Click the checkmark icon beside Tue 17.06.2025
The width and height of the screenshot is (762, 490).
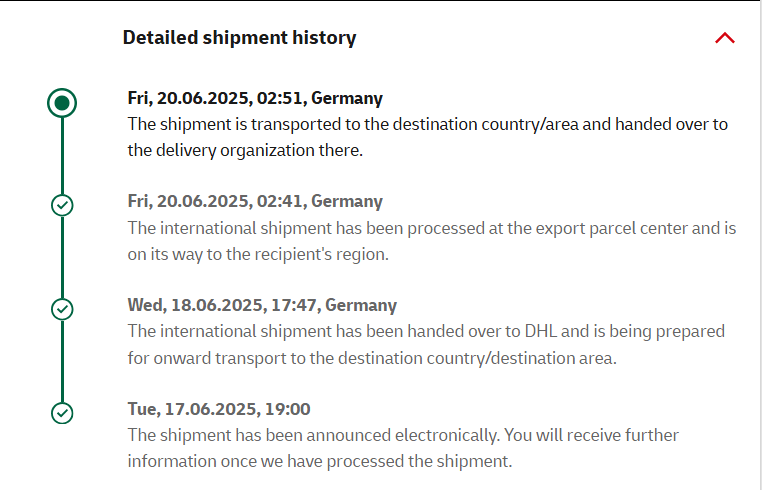click(62, 413)
